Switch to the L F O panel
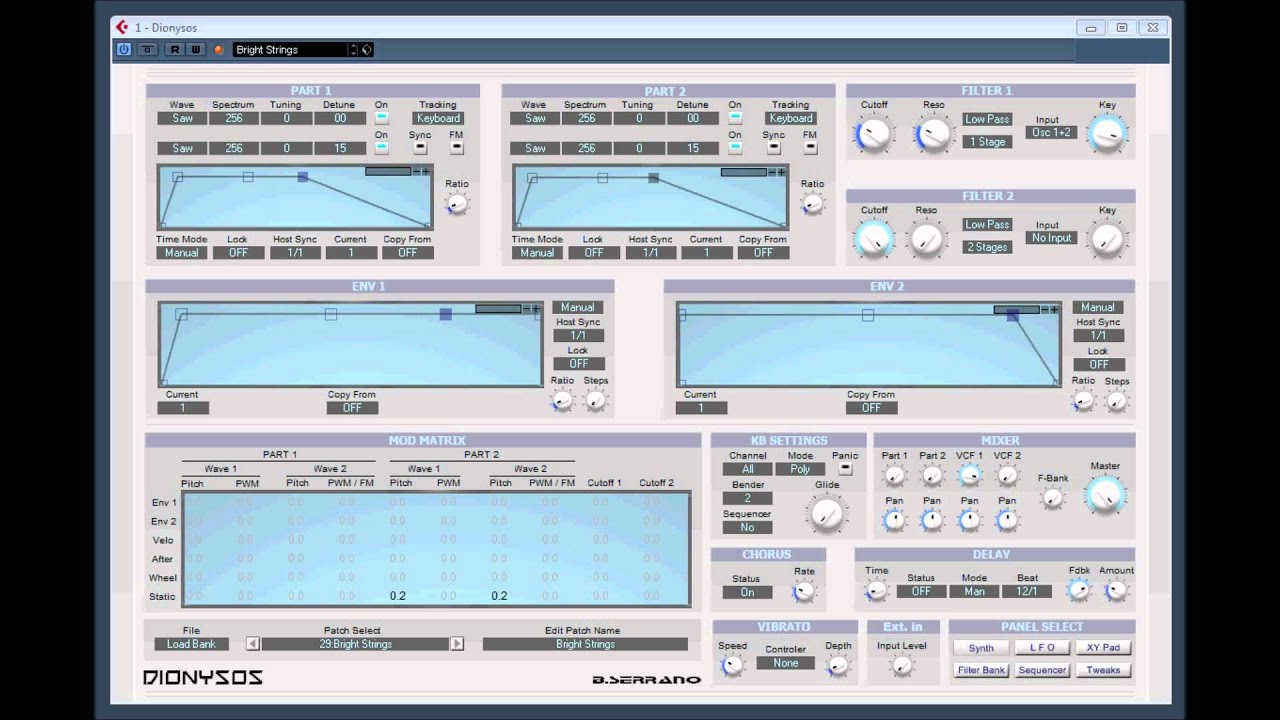Viewport: 1280px width, 720px height. pyautogui.click(x=1042, y=648)
